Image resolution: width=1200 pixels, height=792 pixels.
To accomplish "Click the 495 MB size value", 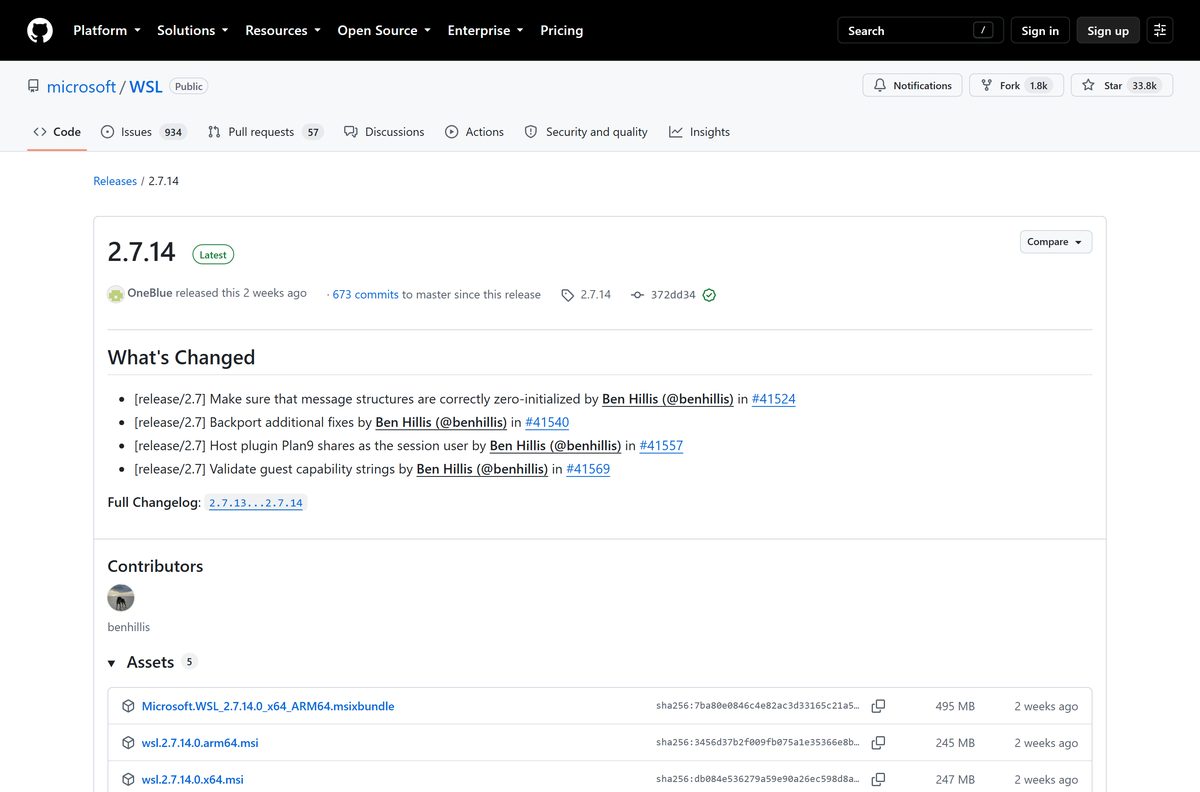I will (x=955, y=706).
